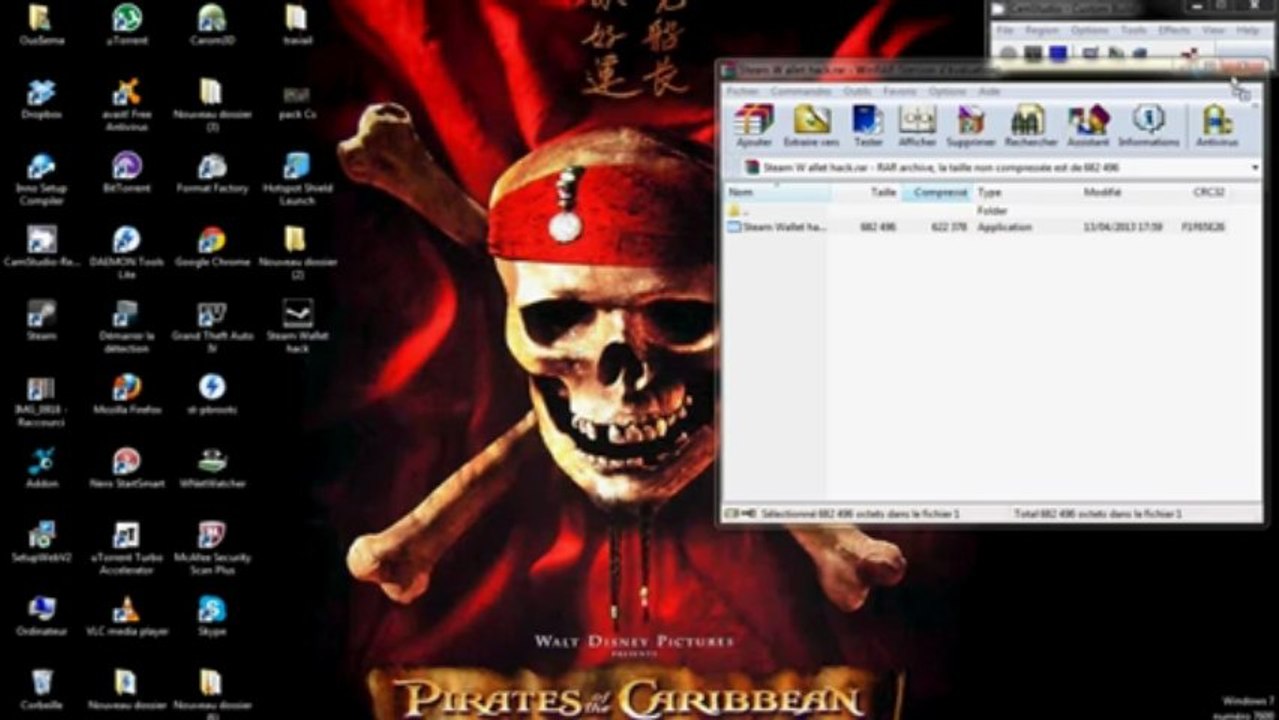The image size is (1279, 720).
Task: Select the Steam desktop icon
Action: 41,321
